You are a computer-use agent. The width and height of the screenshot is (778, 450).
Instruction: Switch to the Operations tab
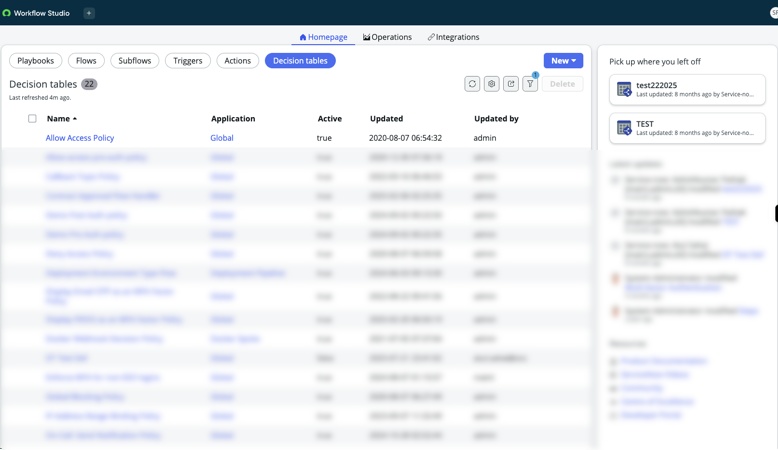coord(387,37)
